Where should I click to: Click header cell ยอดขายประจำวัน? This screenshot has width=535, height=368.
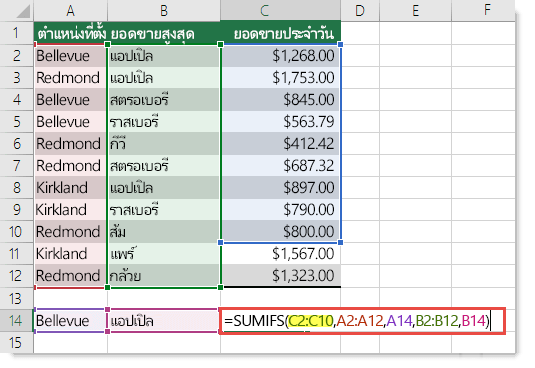click(280, 33)
